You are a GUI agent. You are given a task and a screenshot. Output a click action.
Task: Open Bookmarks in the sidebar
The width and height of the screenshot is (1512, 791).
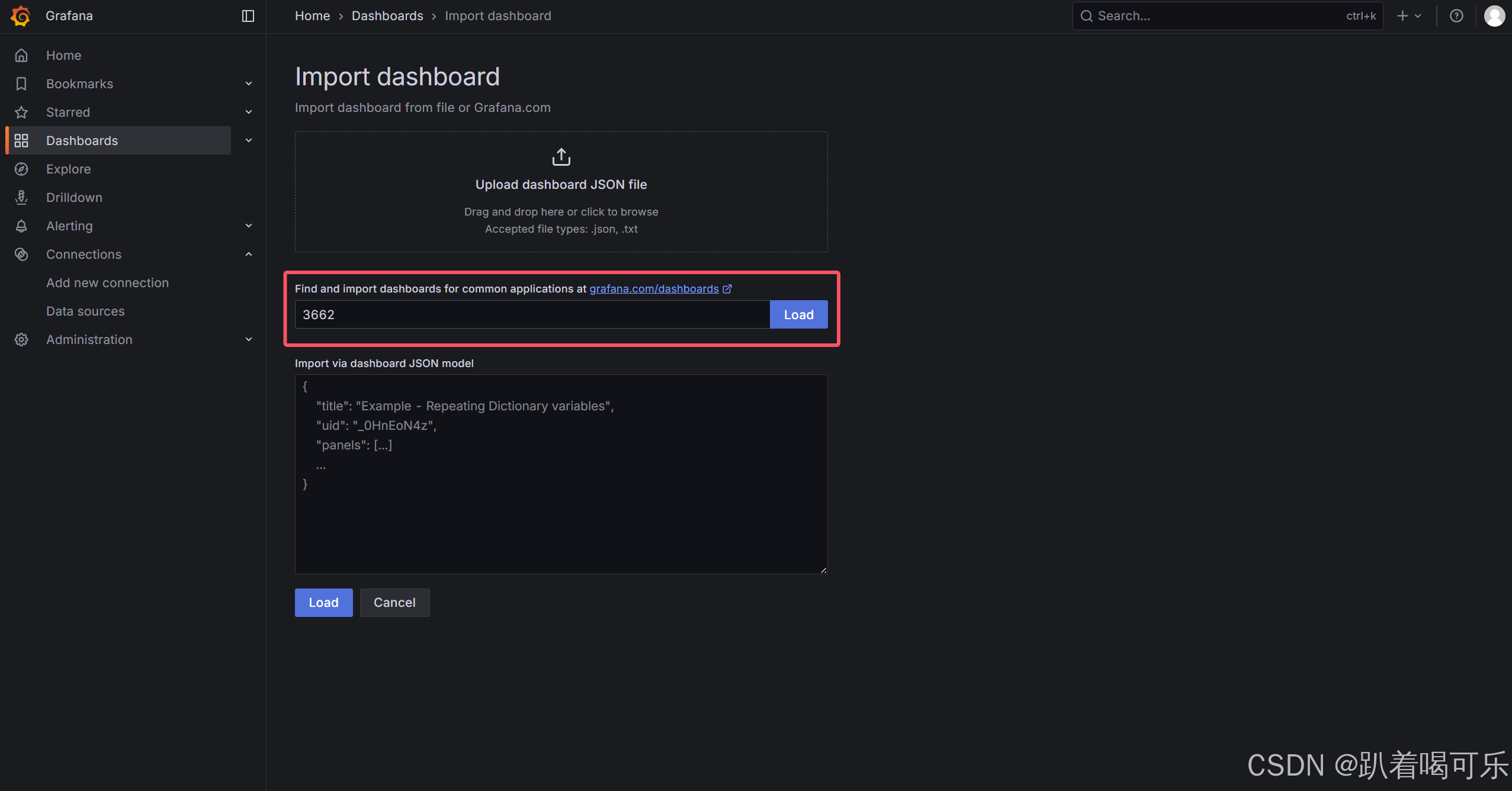click(x=79, y=83)
